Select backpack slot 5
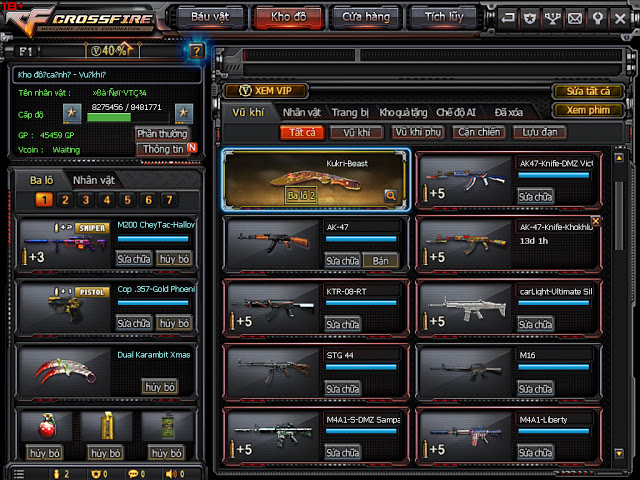Screen dimensions: 640x480 coord(128,200)
